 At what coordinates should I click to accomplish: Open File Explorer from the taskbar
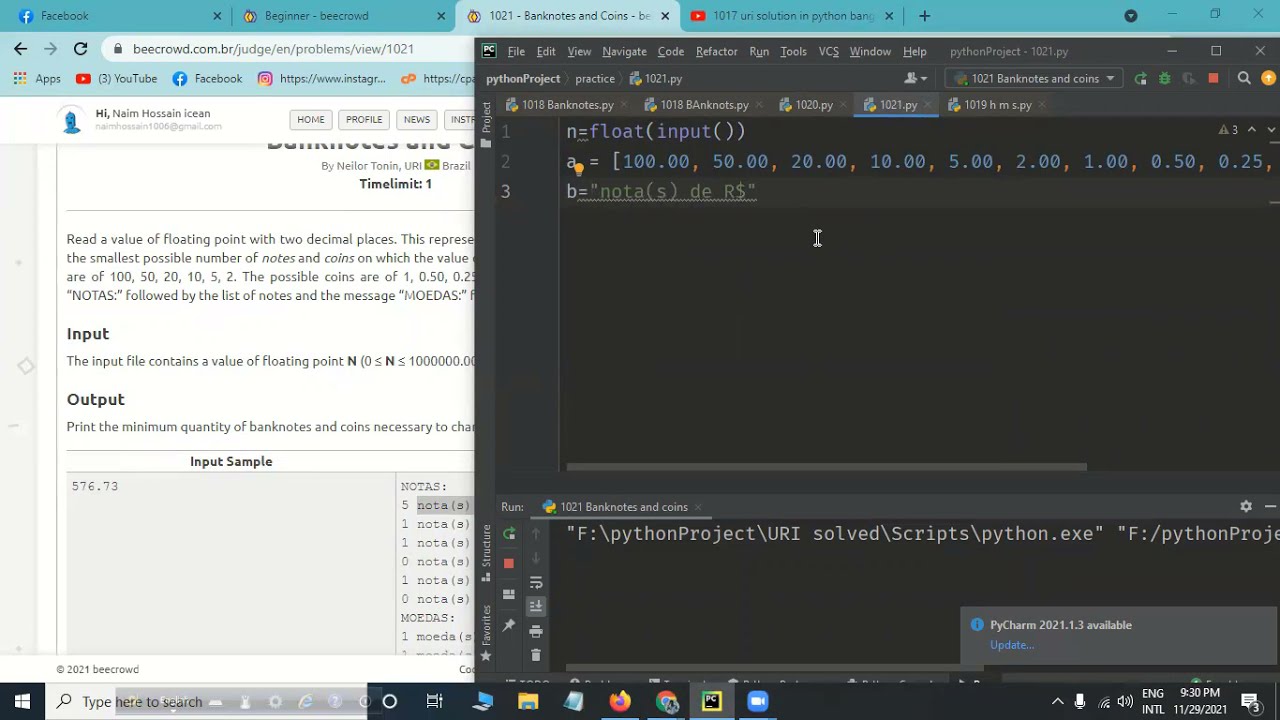[528, 701]
